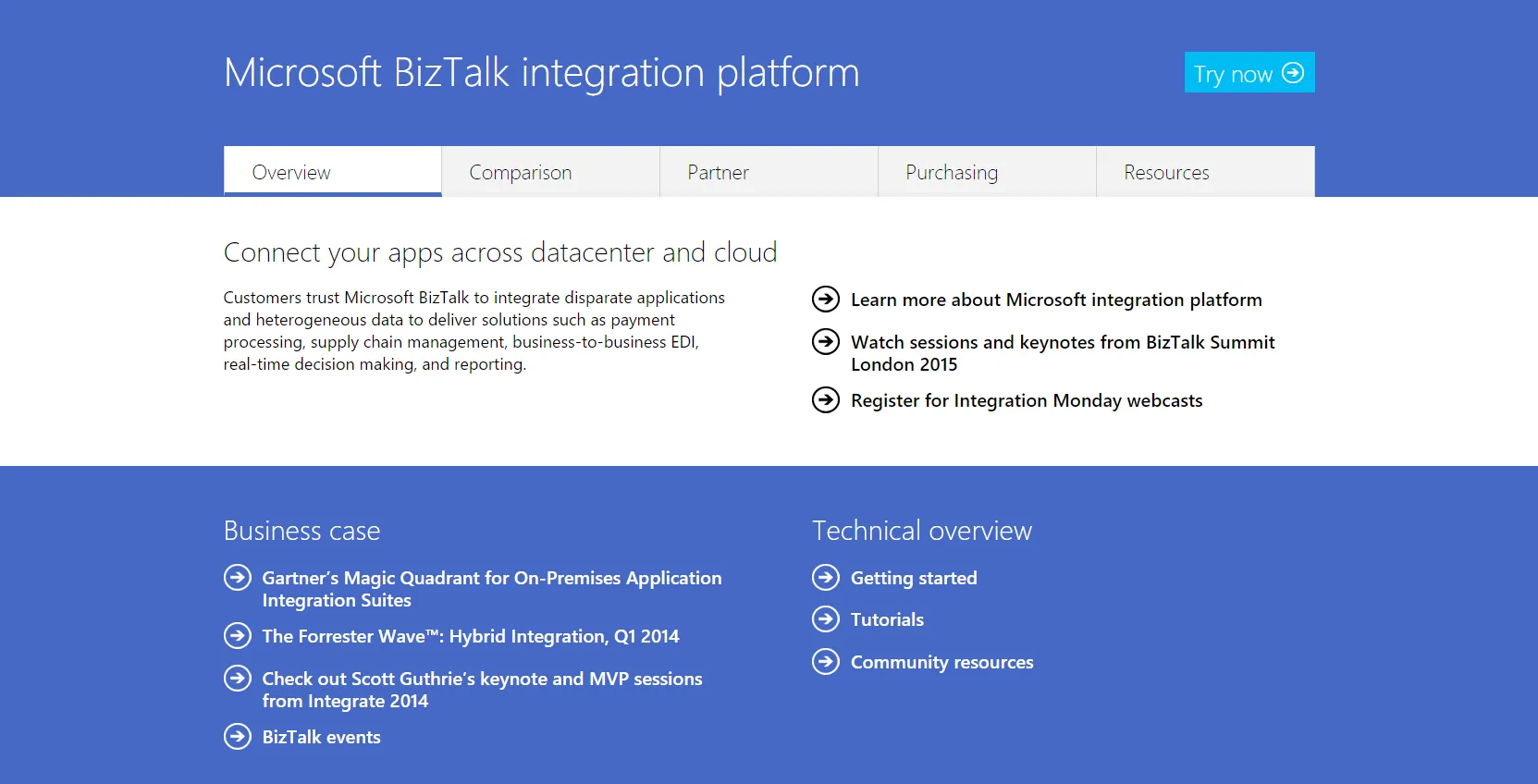The image size is (1538, 784).
Task: Click the Connect your apps across datacenter heading
Action: tap(500, 252)
